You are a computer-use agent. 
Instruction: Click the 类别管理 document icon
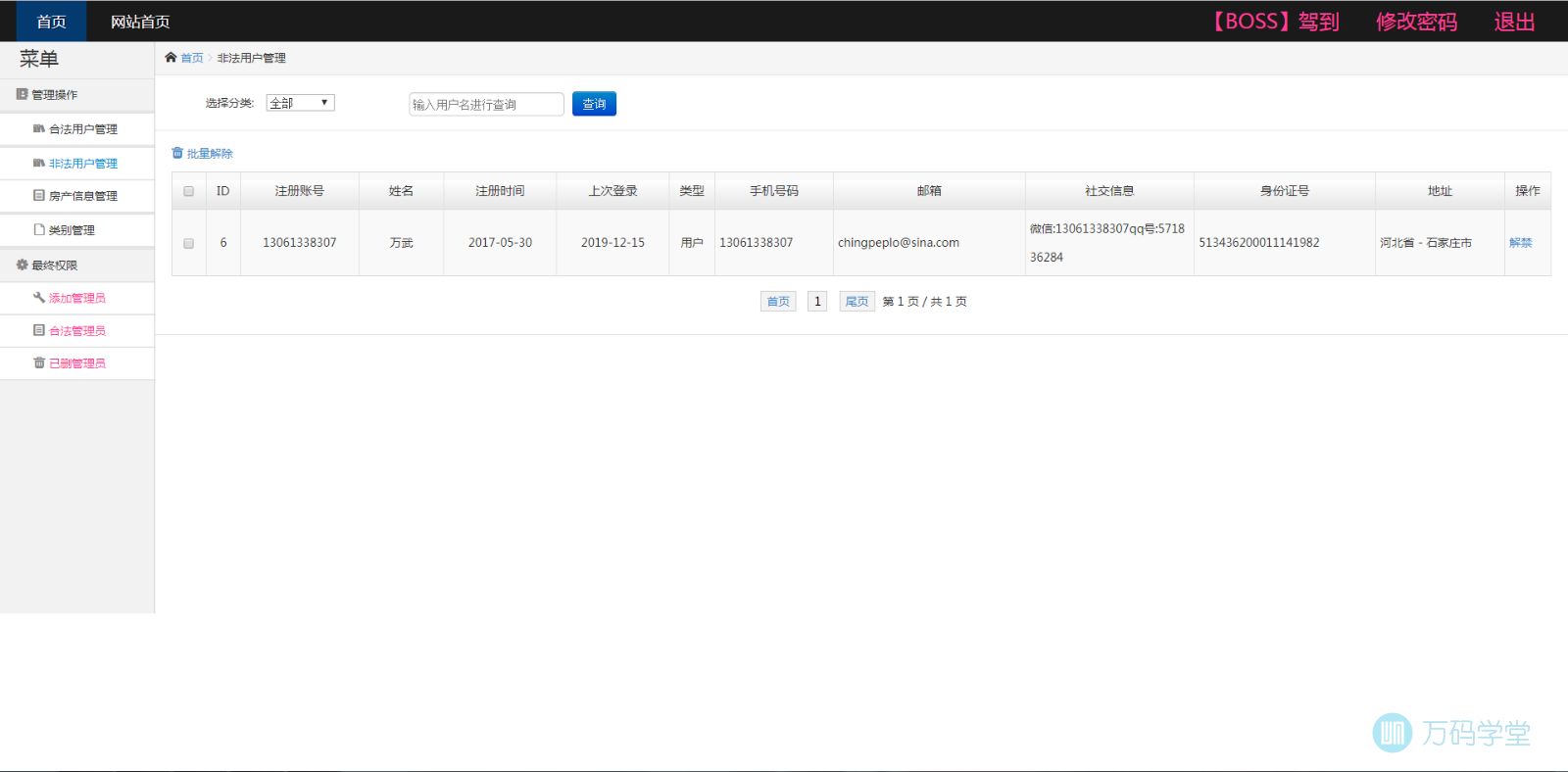(39, 229)
